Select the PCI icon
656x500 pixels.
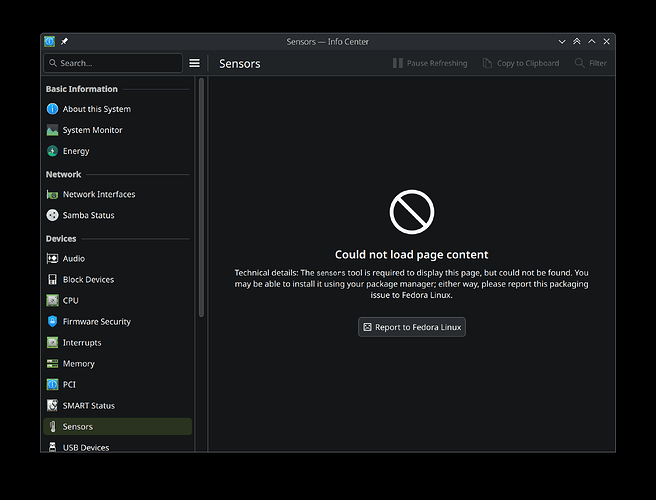point(52,385)
